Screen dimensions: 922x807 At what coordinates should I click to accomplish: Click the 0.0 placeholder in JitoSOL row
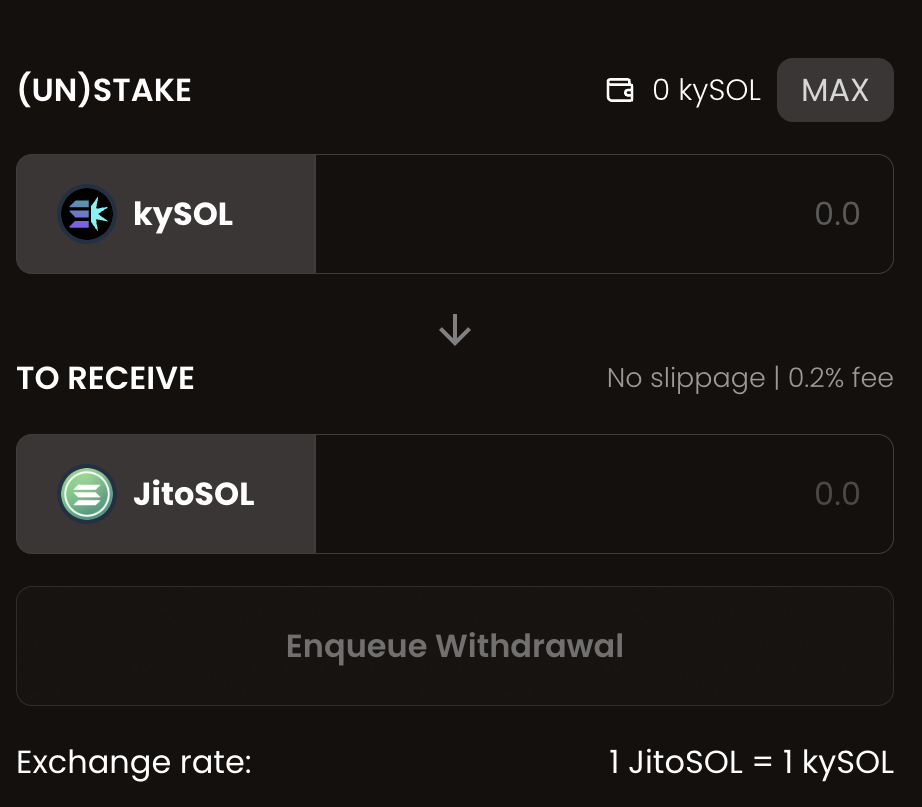click(x=837, y=494)
